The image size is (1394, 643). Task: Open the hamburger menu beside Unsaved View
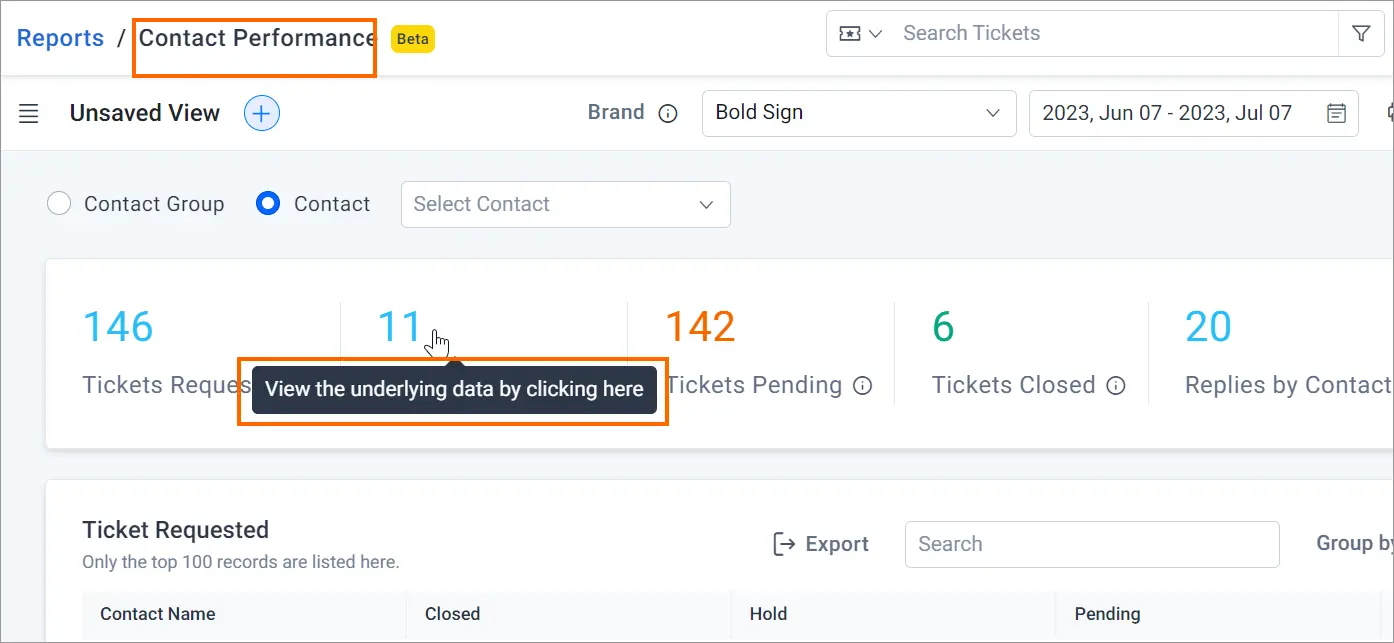(x=29, y=113)
